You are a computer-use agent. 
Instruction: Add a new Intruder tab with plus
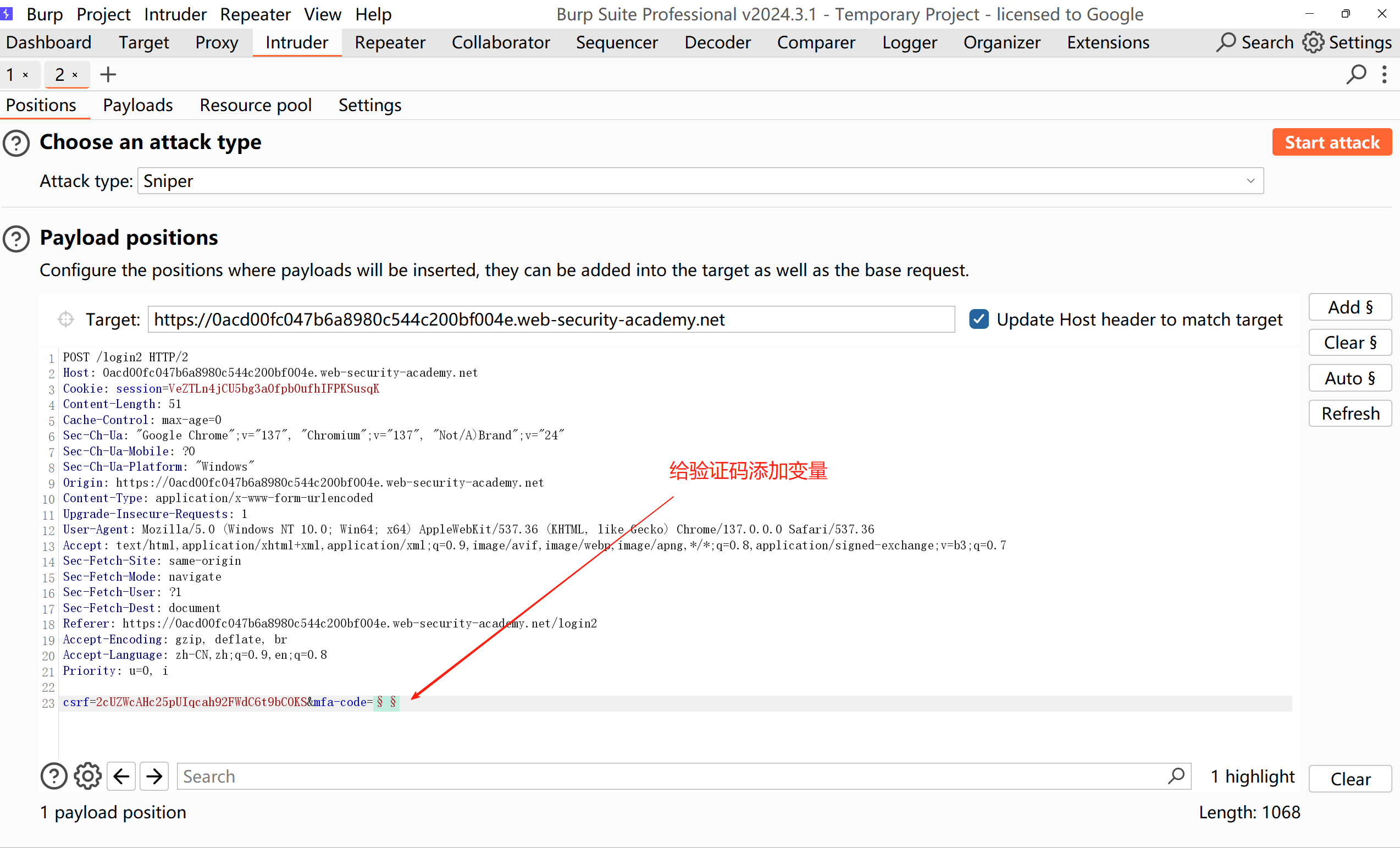[x=108, y=74]
